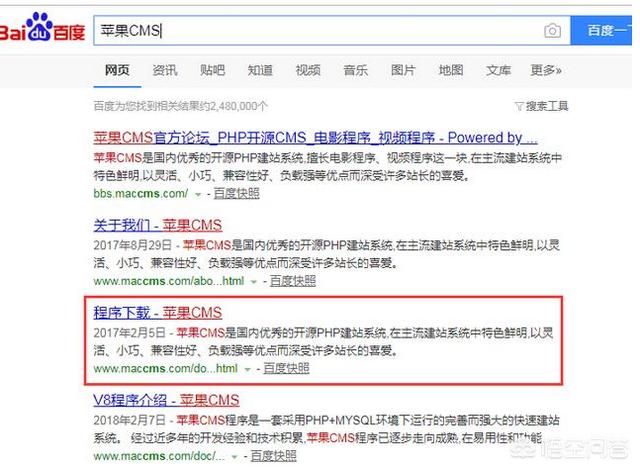This screenshot has width=640, height=470.
Task: Expand dropdown arrow next to bbs.maccms.com
Action: pyautogui.click(x=198, y=194)
